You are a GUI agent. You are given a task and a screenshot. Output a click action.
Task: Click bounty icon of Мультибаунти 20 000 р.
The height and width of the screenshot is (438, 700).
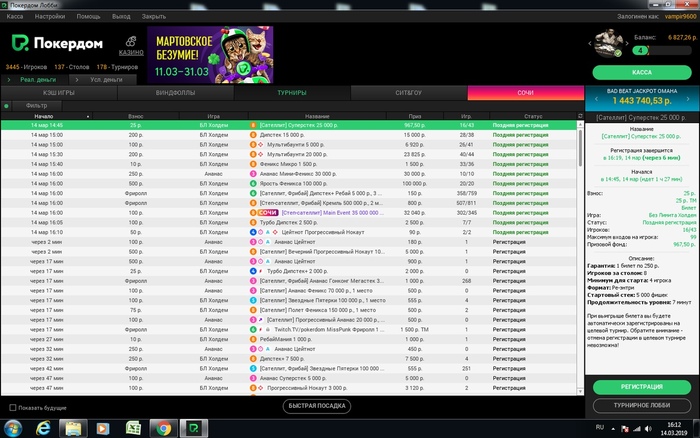pyautogui.click(x=261, y=154)
